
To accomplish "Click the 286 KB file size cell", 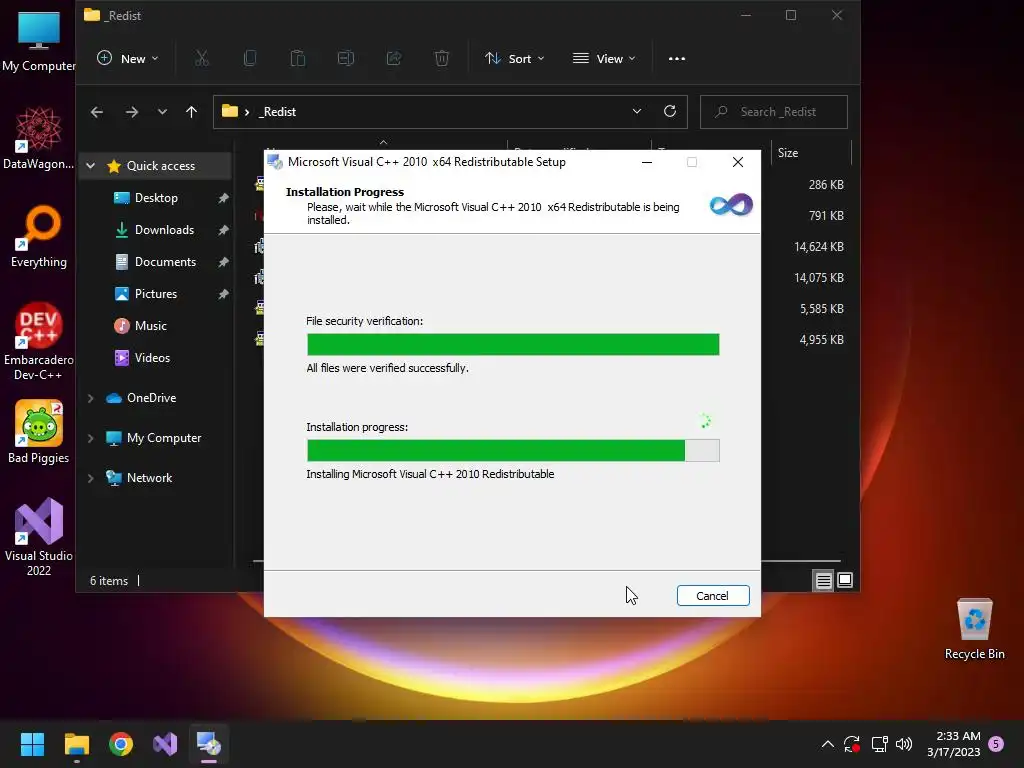I will (x=826, y=185).
